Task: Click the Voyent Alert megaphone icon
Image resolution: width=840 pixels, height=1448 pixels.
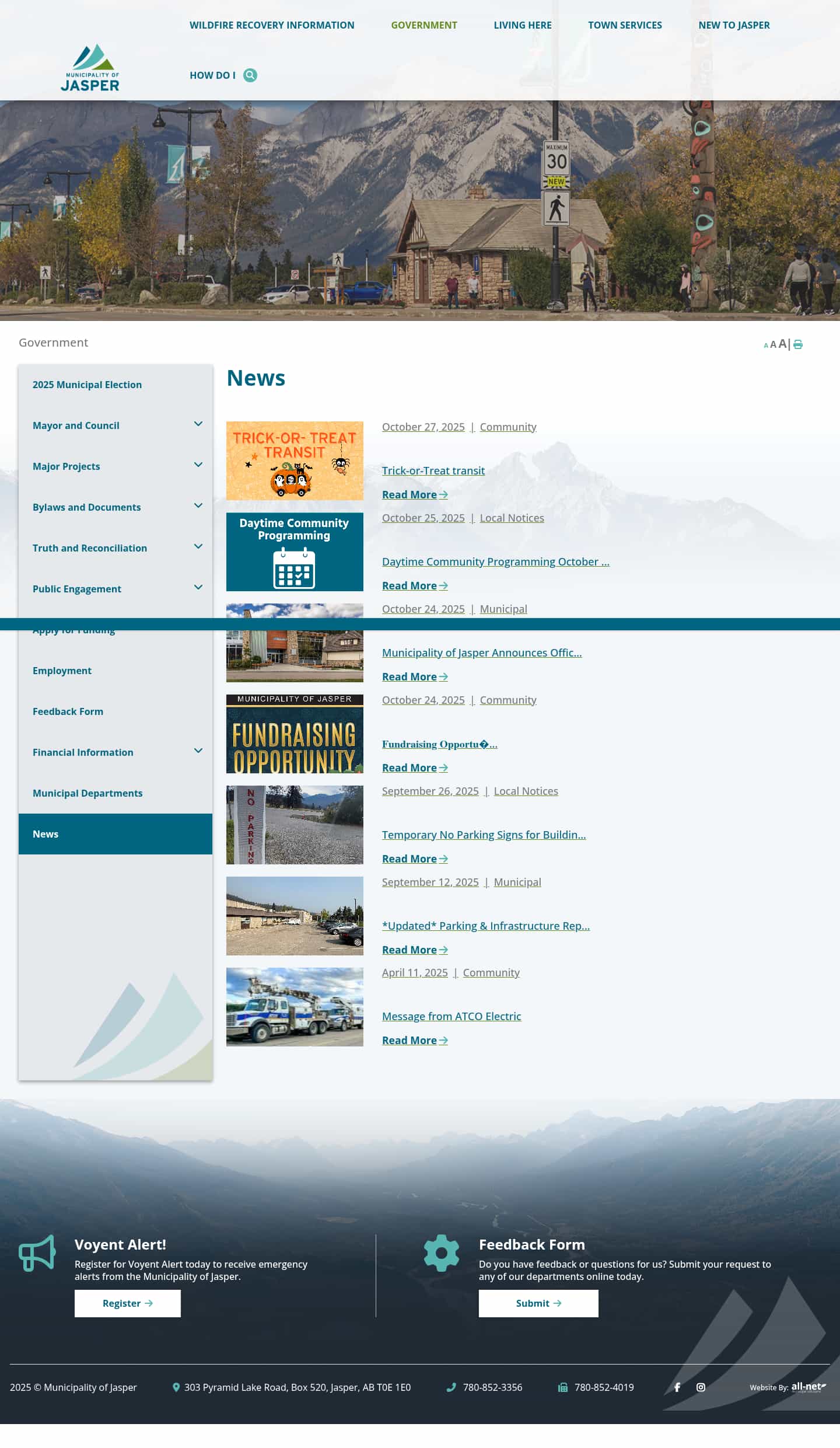Action: 37,1253
